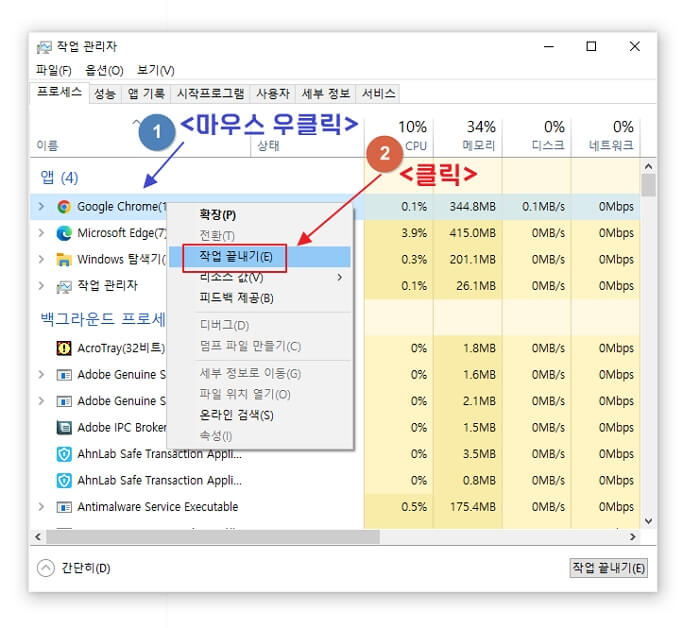Image resolution: width=700 pixels, height=628 pixels.
Task: Click the 415.0MB memory value for Edge
Action: (472, 233)
